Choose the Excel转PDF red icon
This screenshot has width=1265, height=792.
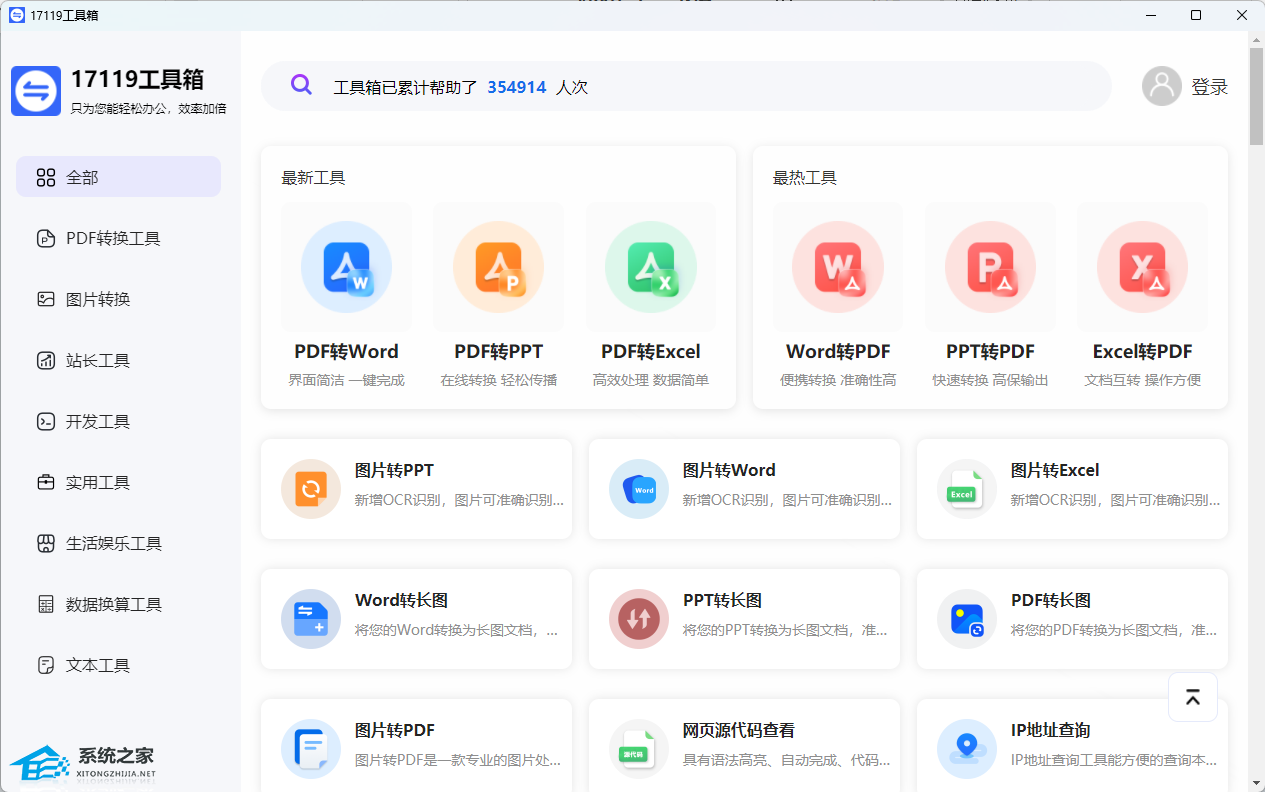click(1142, 267)
